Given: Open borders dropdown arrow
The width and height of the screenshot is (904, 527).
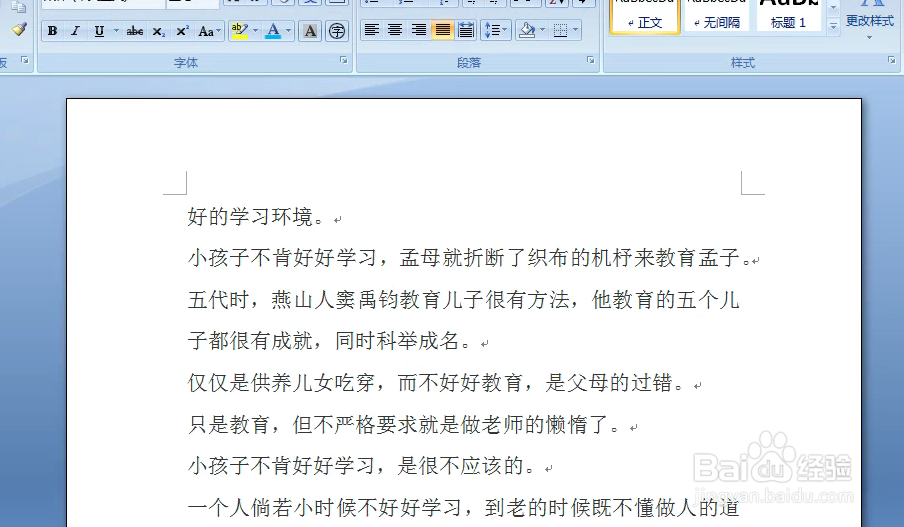Looking at the screenshot, I should coord(575,30).
